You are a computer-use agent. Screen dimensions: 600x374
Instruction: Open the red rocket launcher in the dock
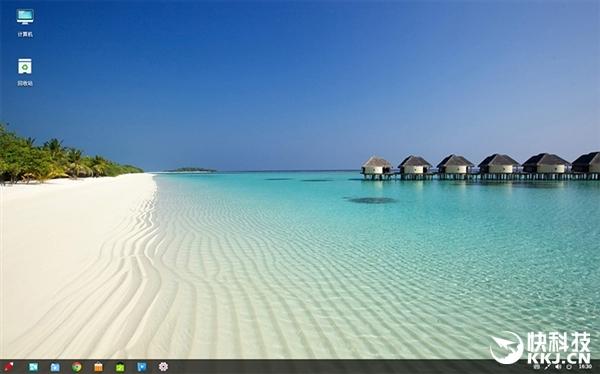(x=8, y=367)
